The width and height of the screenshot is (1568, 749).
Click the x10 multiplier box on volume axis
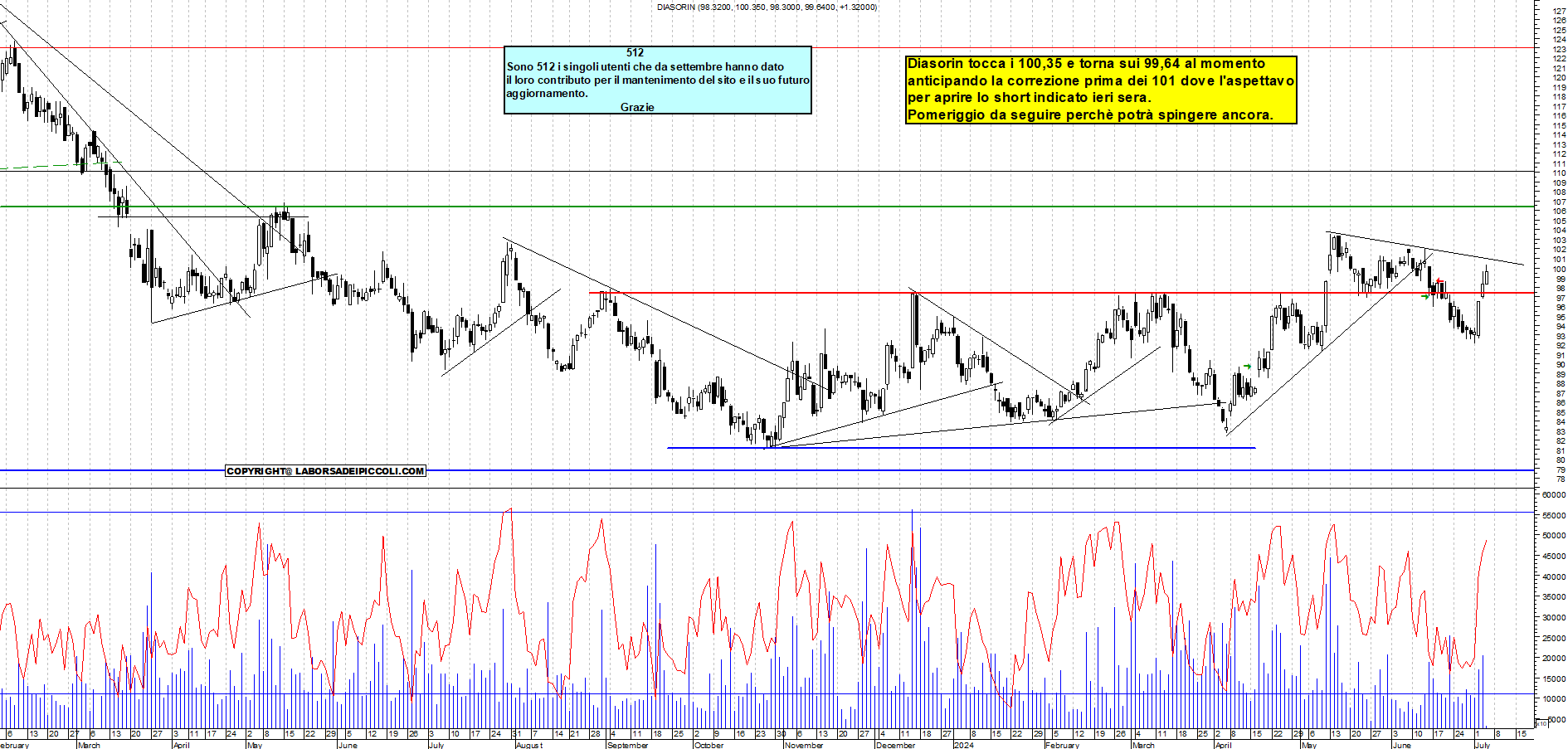(x=1541, y=724)
